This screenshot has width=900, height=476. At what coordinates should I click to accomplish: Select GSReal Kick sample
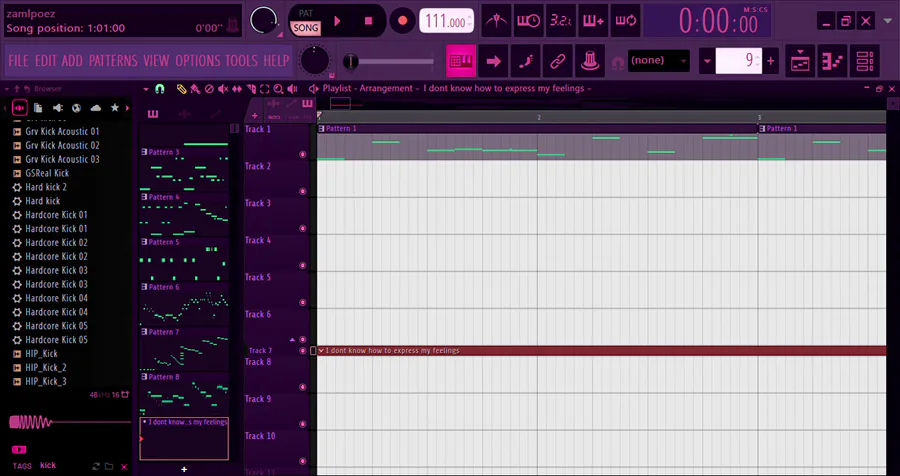[x=47, y=173]
